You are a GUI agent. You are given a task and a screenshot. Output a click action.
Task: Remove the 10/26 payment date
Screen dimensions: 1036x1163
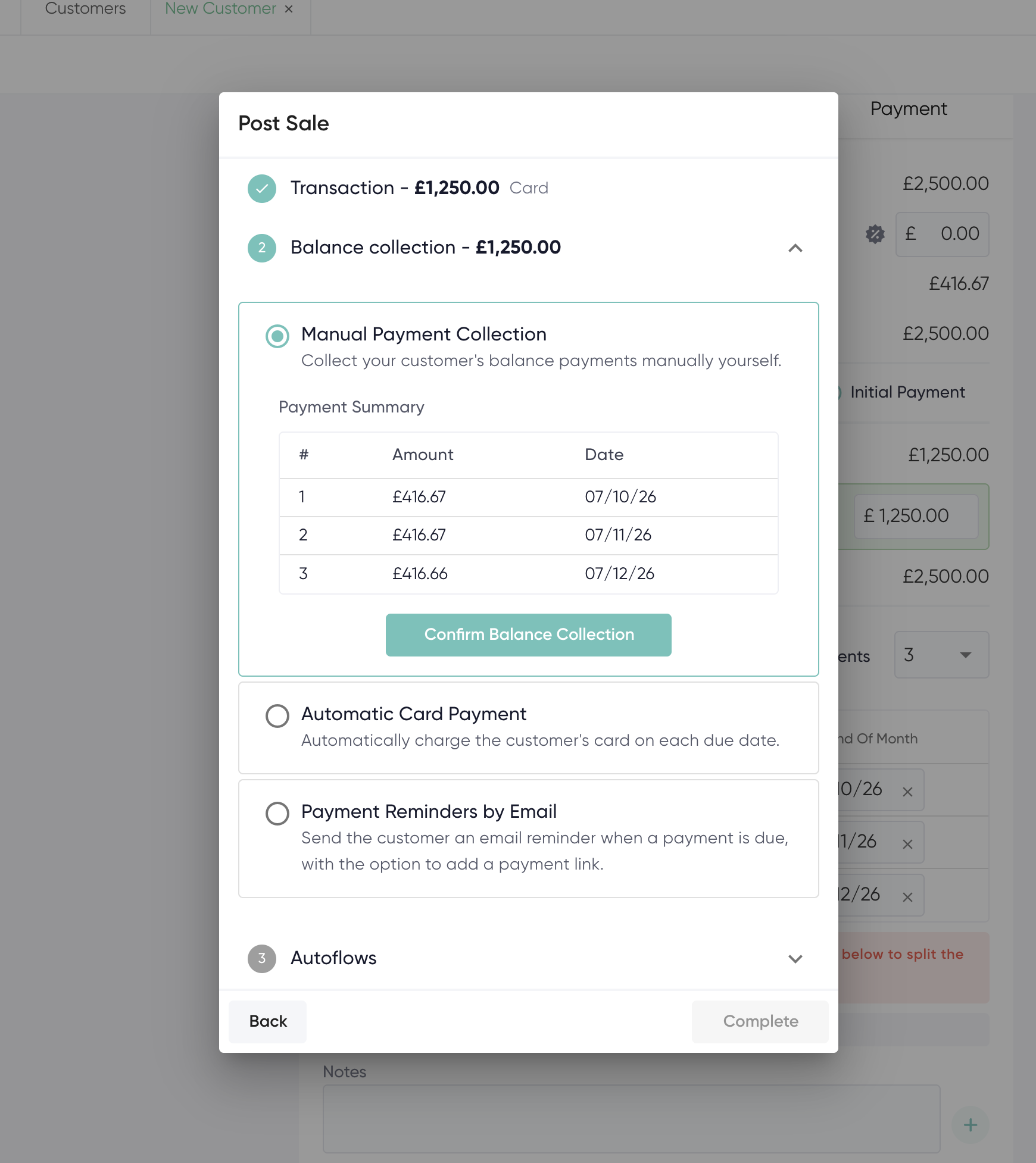(x=907, y=792)
